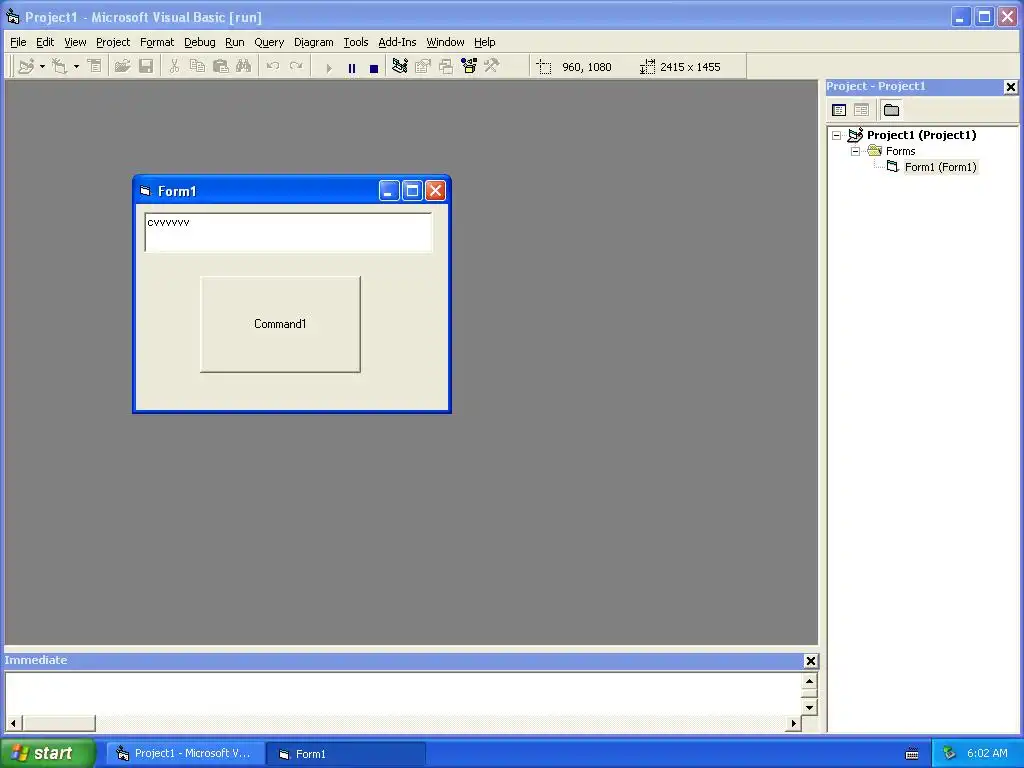Screen dimensions: 1024x768
Task: Open the Format menu
Action: 157,42
